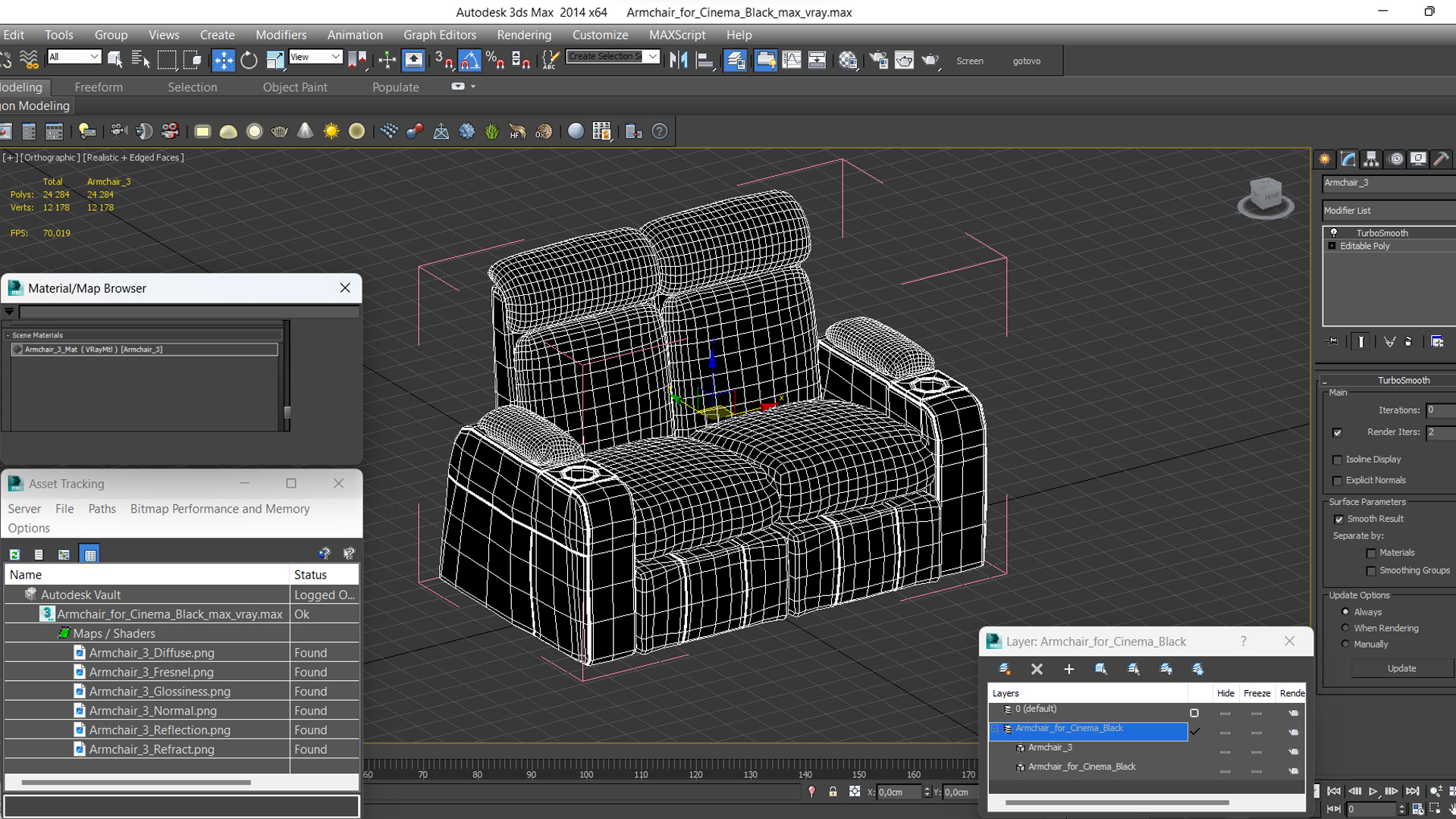The image size is (1456, 819).
Task: Collapse the Scene Materials group
Action: pyautogui.click(x=8, y=334)
